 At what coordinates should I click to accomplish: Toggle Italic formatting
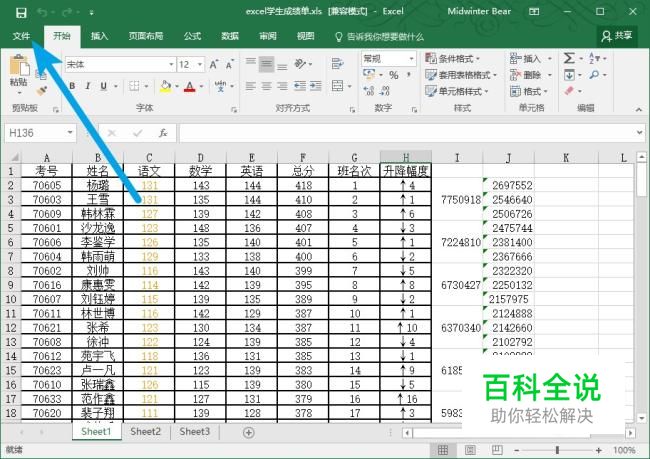(88, 86)
